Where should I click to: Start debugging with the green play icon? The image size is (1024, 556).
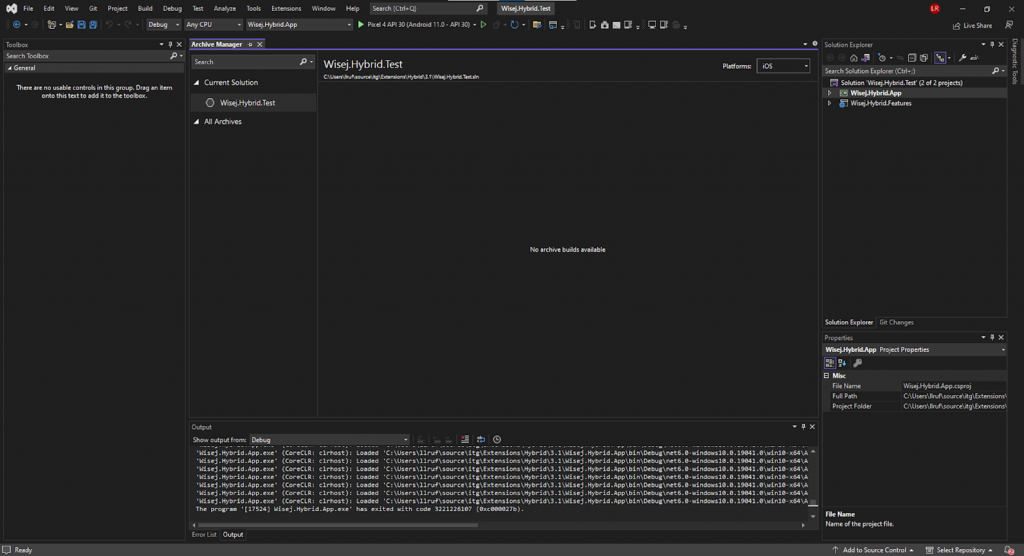click(x=360, y=25)
